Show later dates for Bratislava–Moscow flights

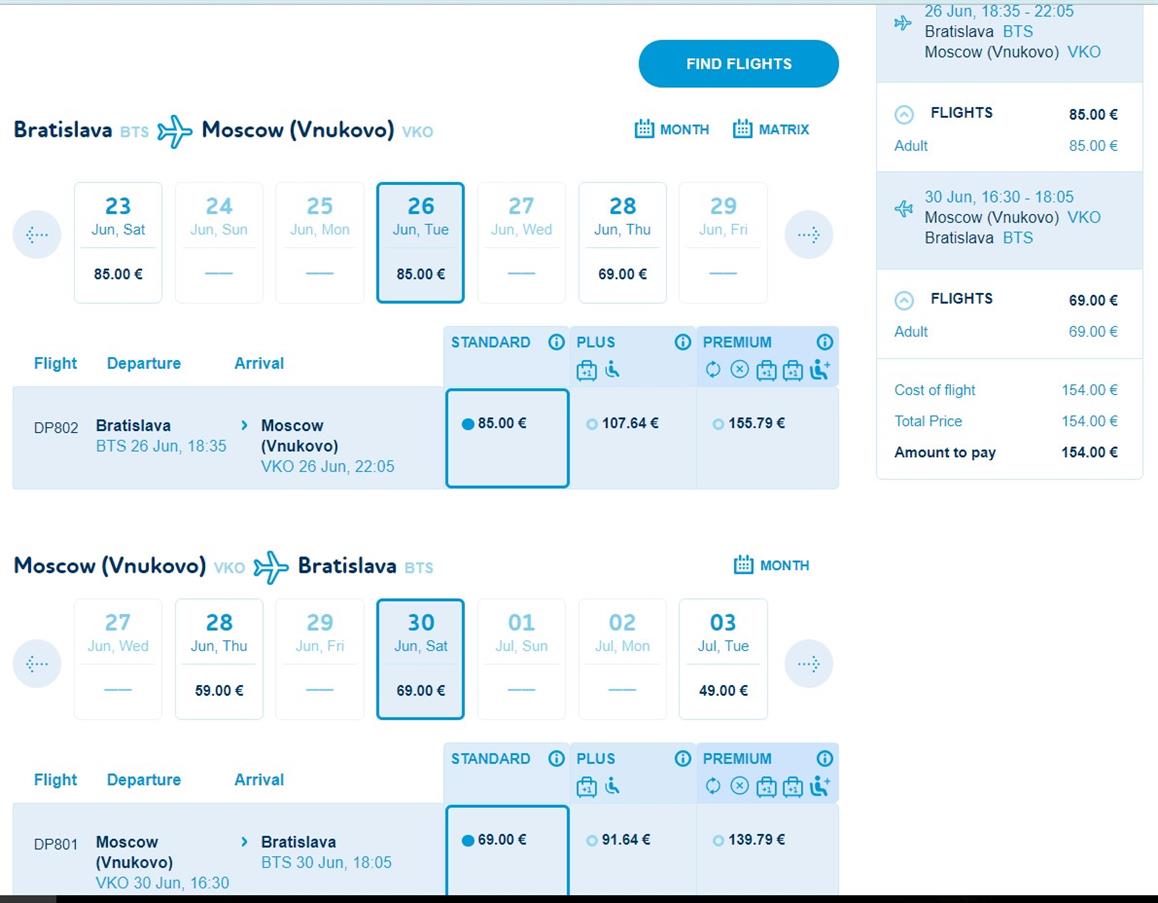(x=809, y=235)
